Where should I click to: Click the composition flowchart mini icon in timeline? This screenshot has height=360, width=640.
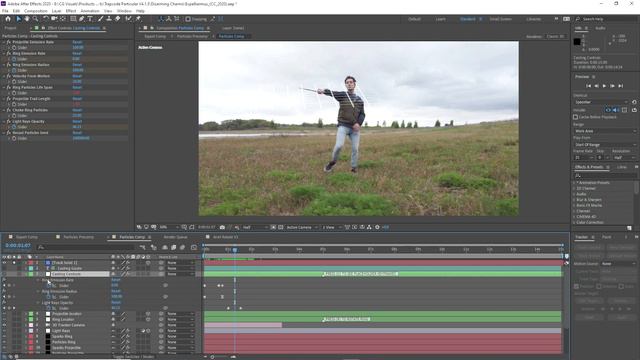click(x=142, y=247)
